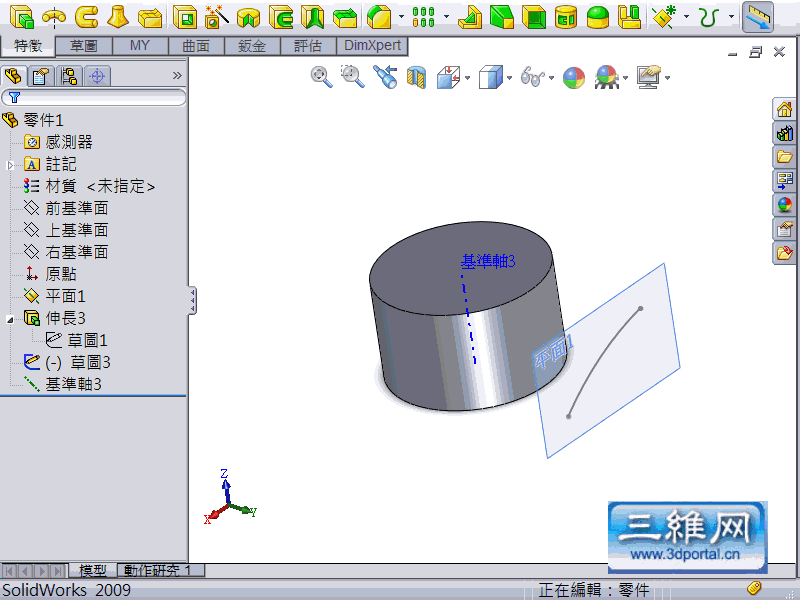Select the Extruded Boss/Base tool
Image resolution: width=800 pixels, height=600 pixels.
coord(21,17)
